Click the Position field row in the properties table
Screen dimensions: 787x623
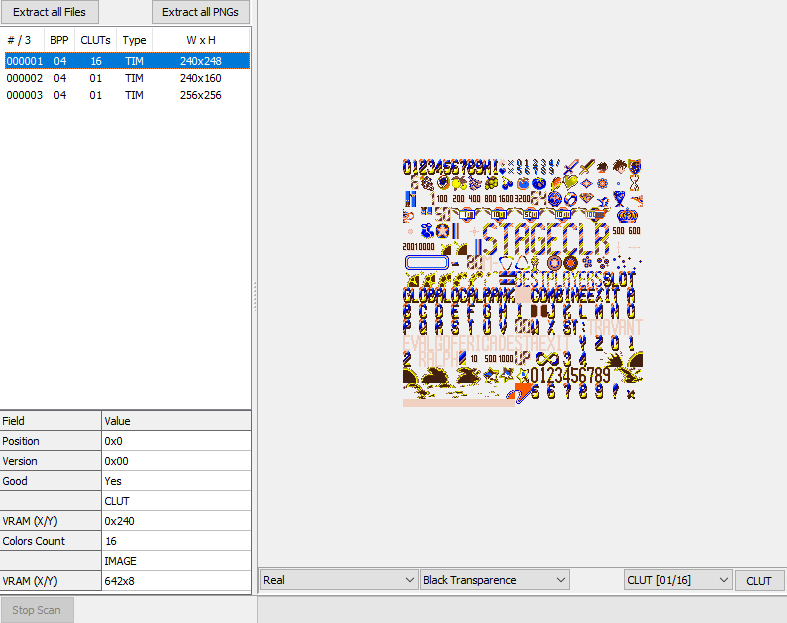coord(51,441)
